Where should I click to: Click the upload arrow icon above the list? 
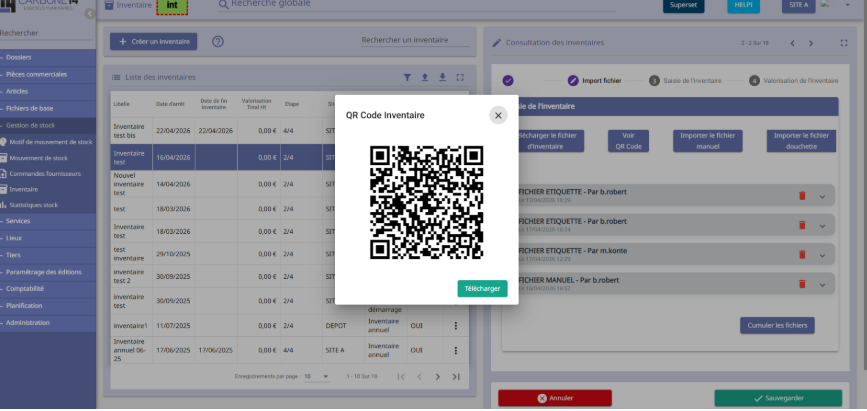(425, 77)
